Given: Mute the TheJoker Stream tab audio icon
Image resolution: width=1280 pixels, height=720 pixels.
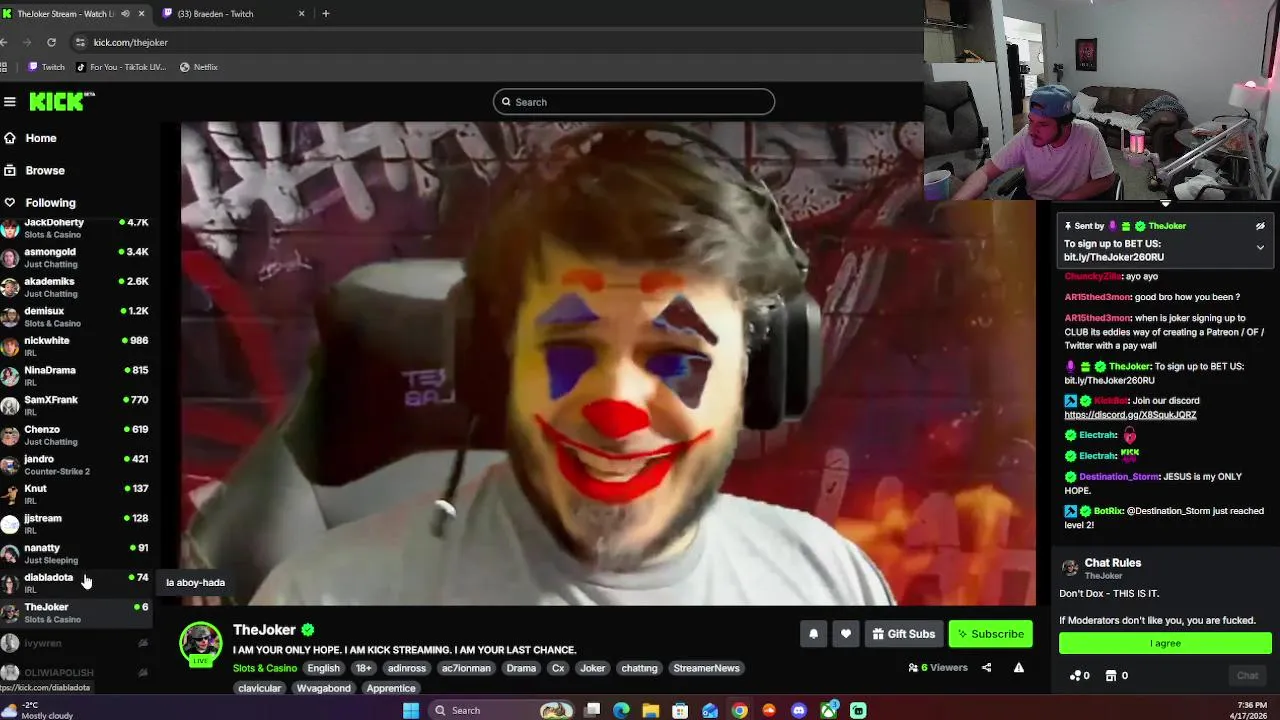Looking at the screenshot, I should tap(125, 14).
